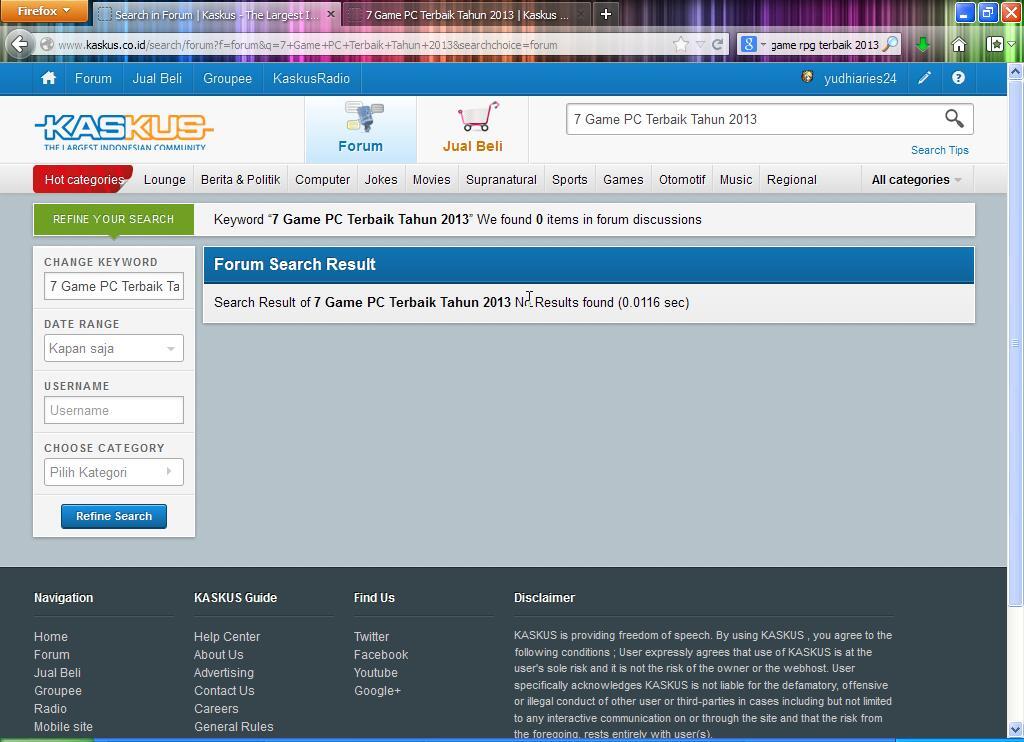The width and height of the screenshot is (1024, 742).
Task: Close the Search in Forum tab
Action: [330, 14]
